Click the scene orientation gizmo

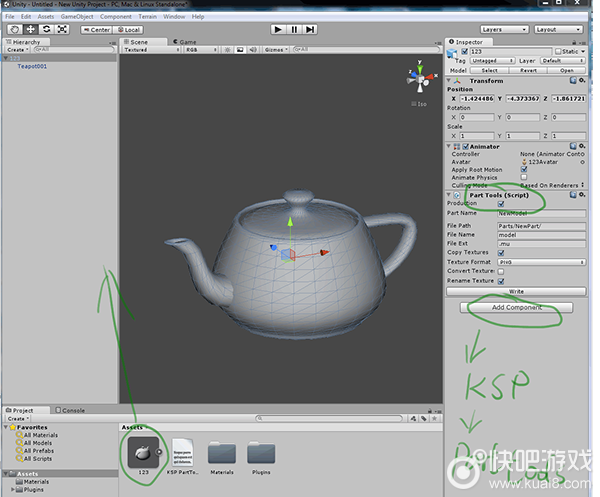pyautogui.click(x=421, y=79)
